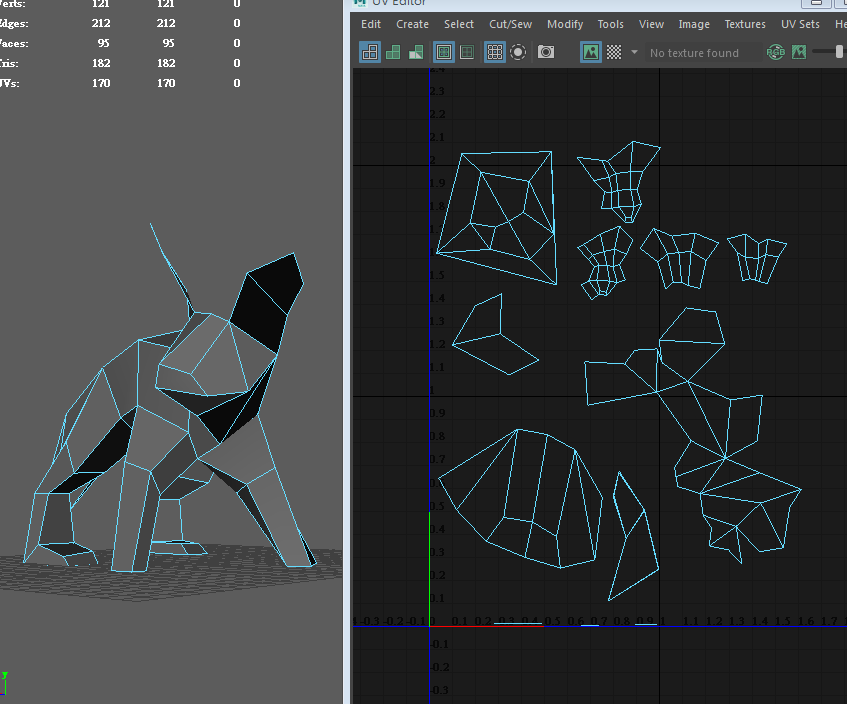Open the UV Sets menu
The image size is (847, 704).
[x=800, y=24]
